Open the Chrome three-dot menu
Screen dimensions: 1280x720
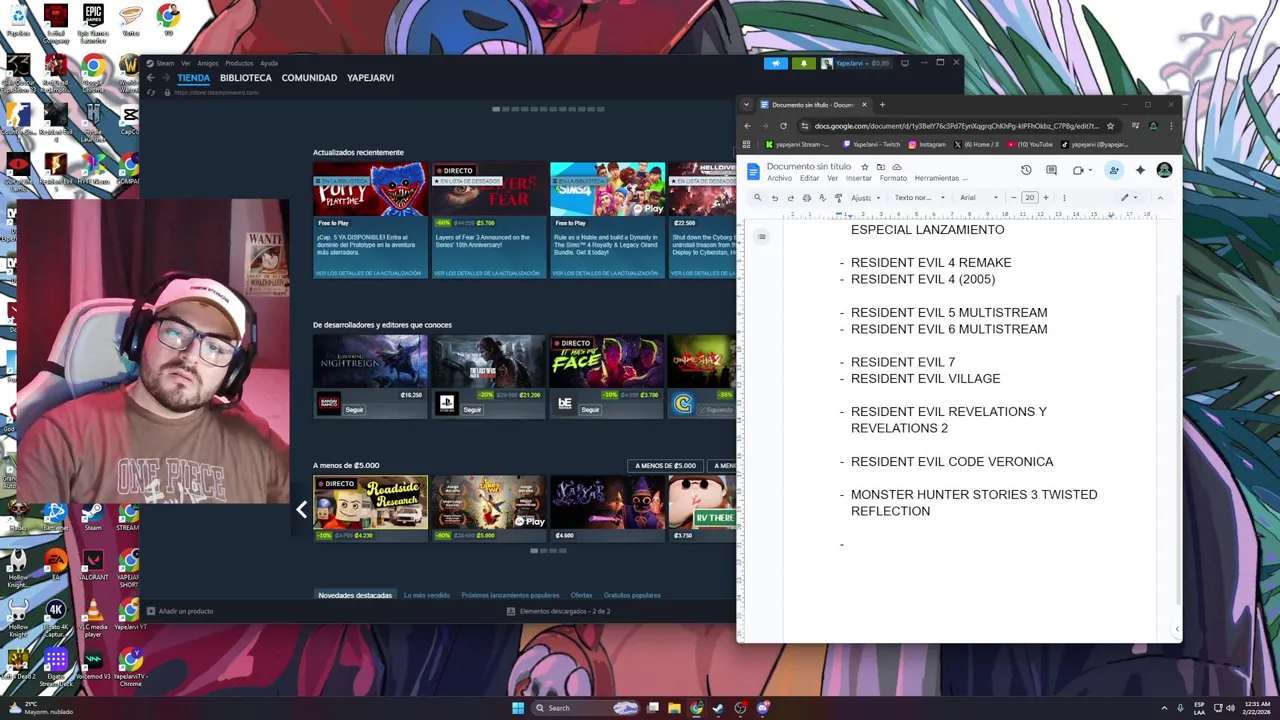tap(1170, 126)
